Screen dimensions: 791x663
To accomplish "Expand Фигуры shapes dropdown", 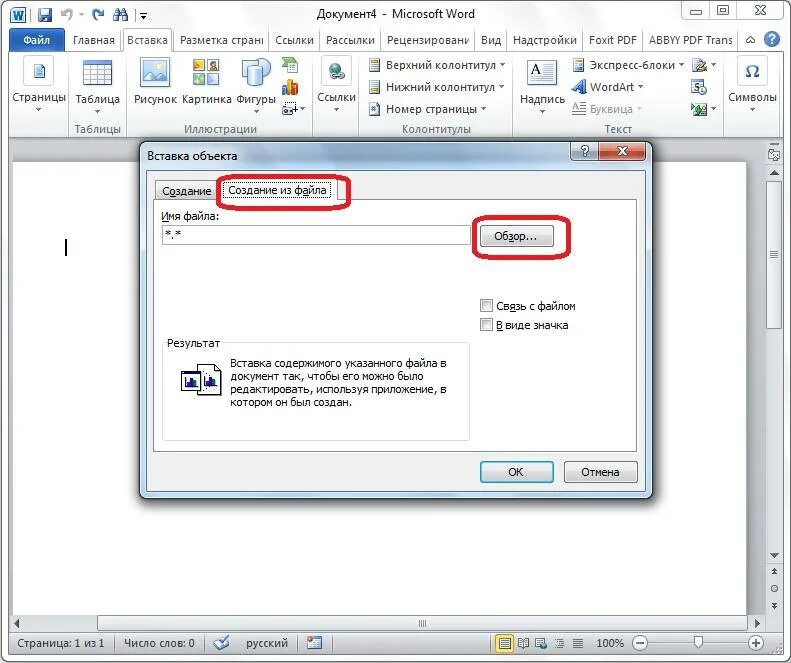I will [x=256, y=111].
